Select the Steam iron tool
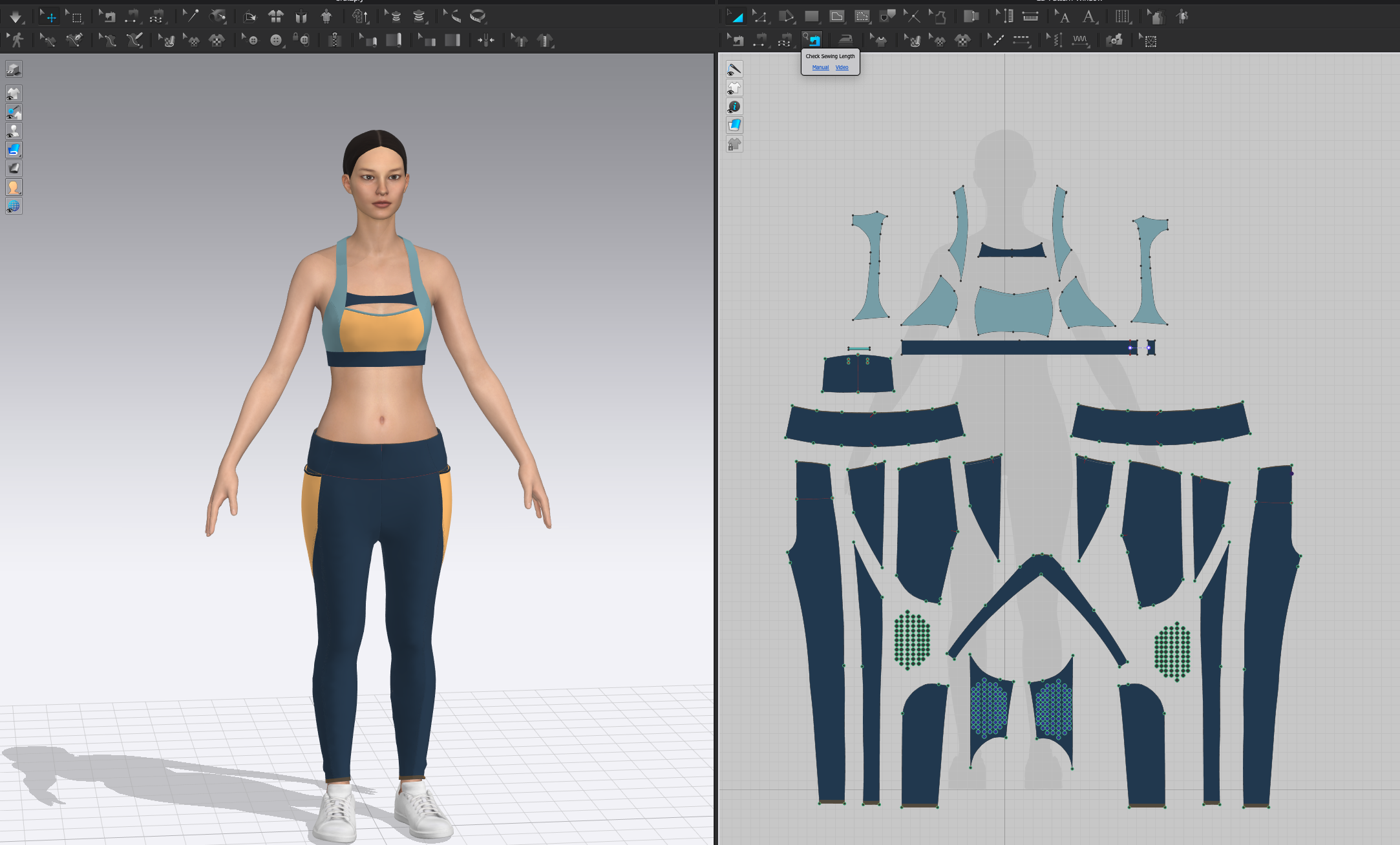1400x845 pixels. [845, 40]
